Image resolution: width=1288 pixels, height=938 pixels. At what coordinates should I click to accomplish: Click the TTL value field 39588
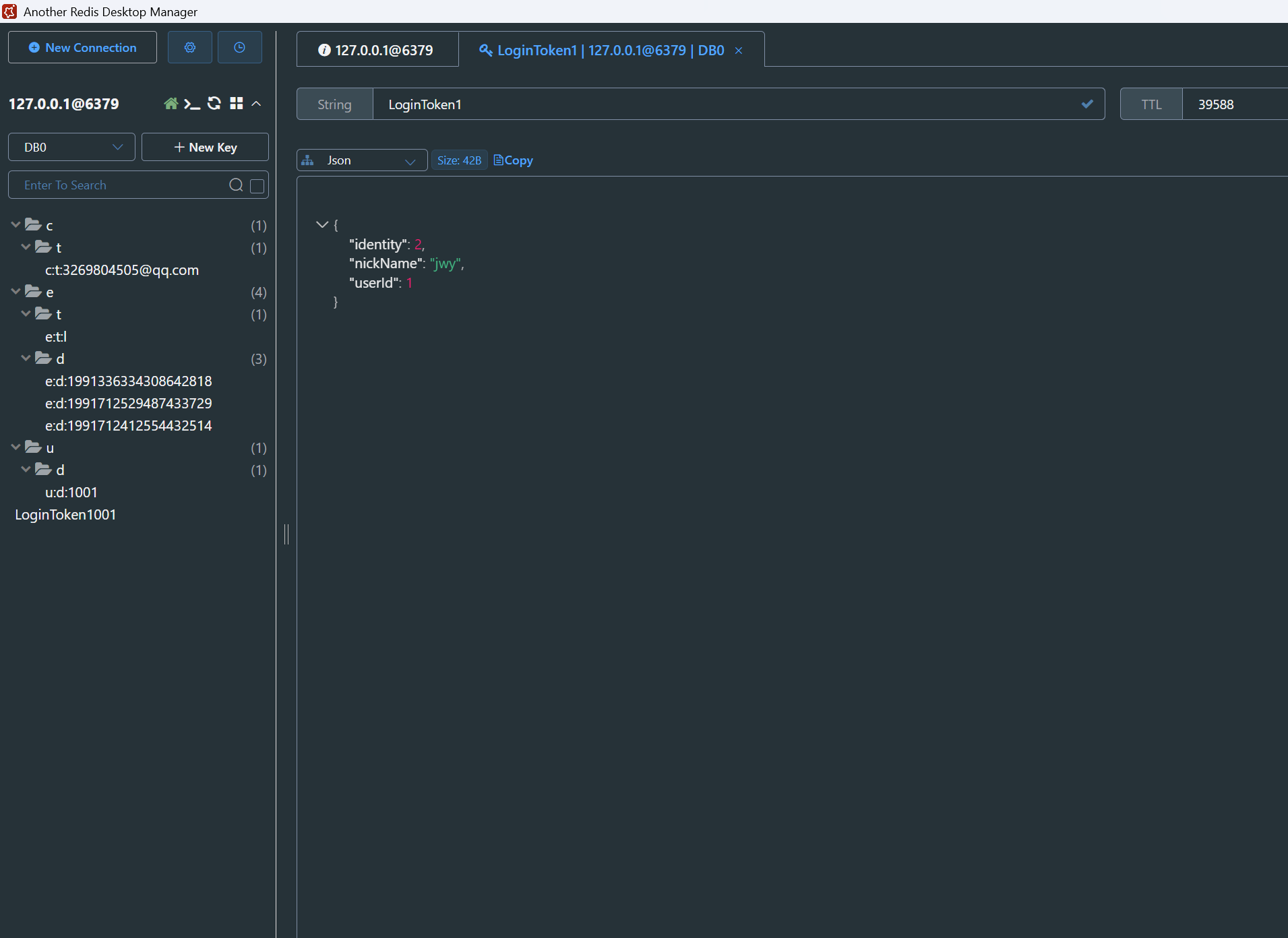(1235, 104)
